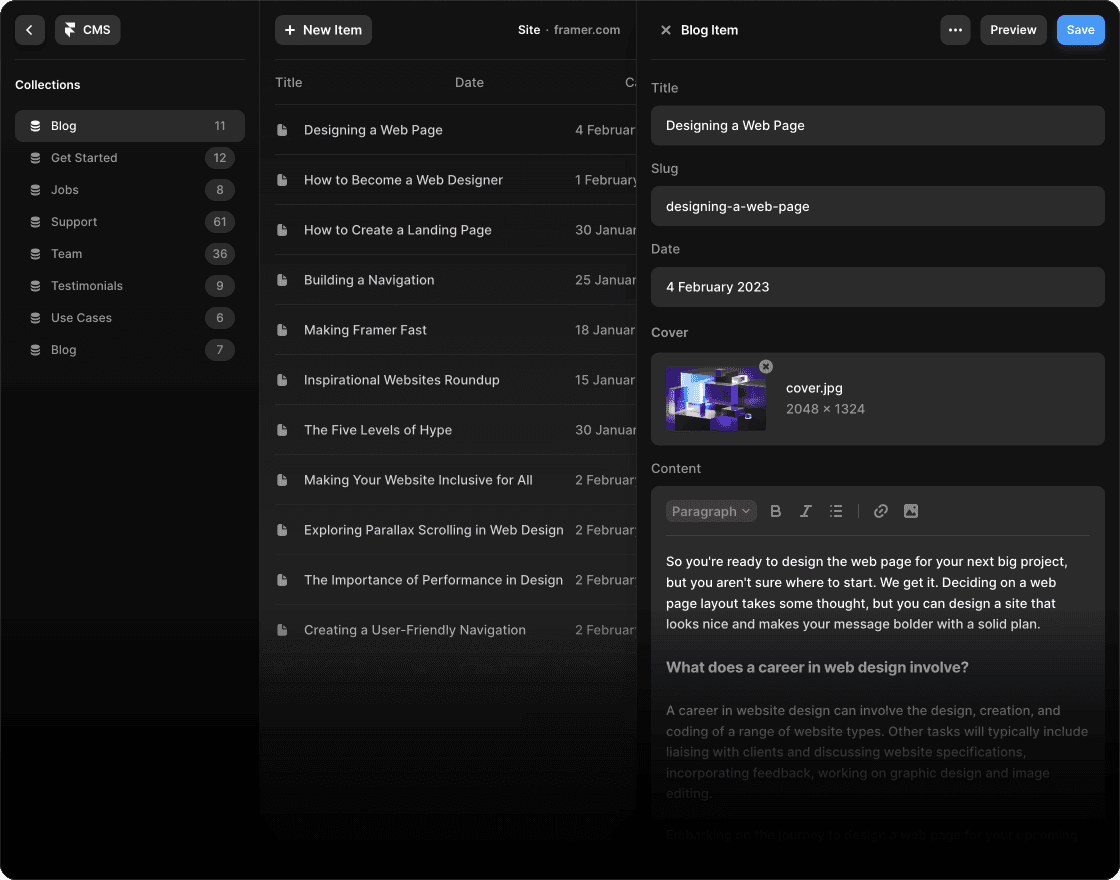The width and height of the screenshot is (1120, 880).
Task: Open the three-dot more options menu
Action: pyautogui.click(x=955, y=30)
